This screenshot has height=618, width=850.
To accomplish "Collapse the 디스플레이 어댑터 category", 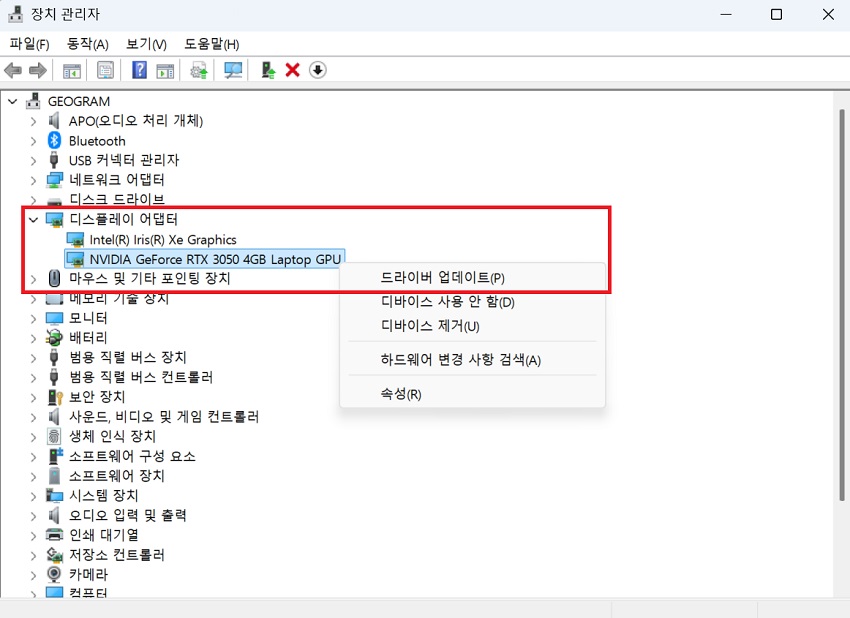I will (31, 219).
